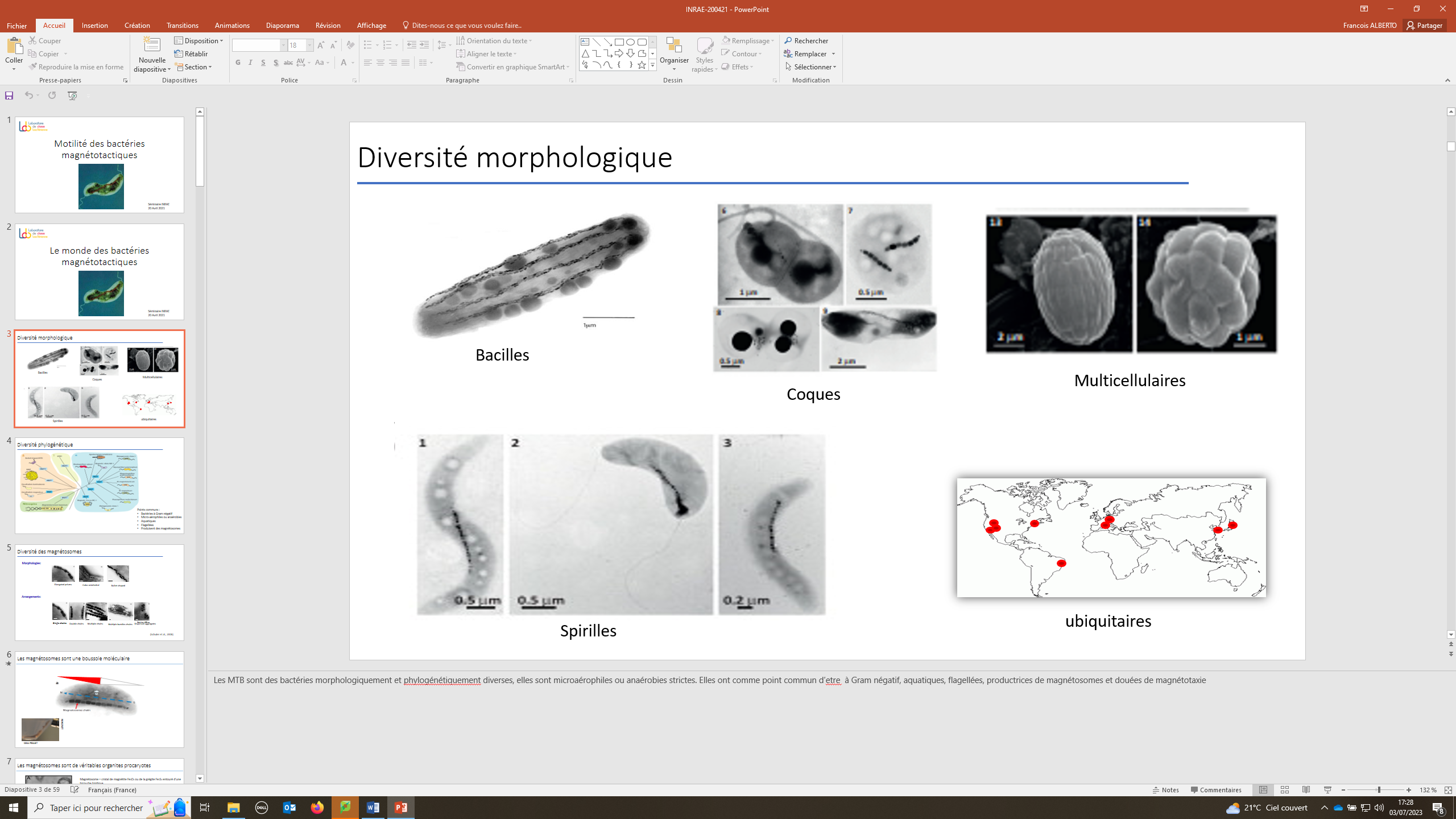The height and width of the screenshot is (819, 1456).
Task: Click the increase font size icon
Action: click(321, 45)
